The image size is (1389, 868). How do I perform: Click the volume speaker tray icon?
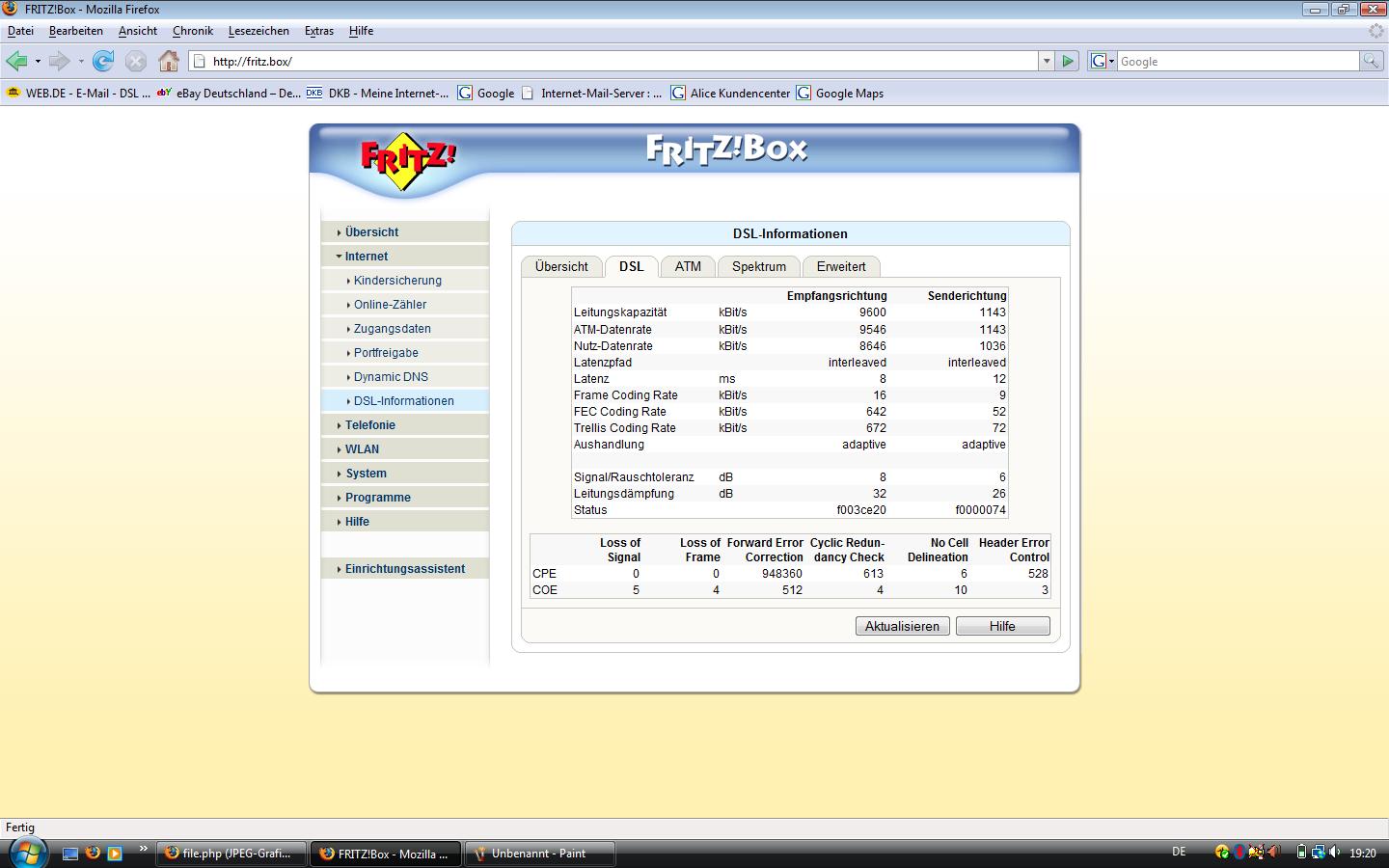click(x=1335, y=853)
